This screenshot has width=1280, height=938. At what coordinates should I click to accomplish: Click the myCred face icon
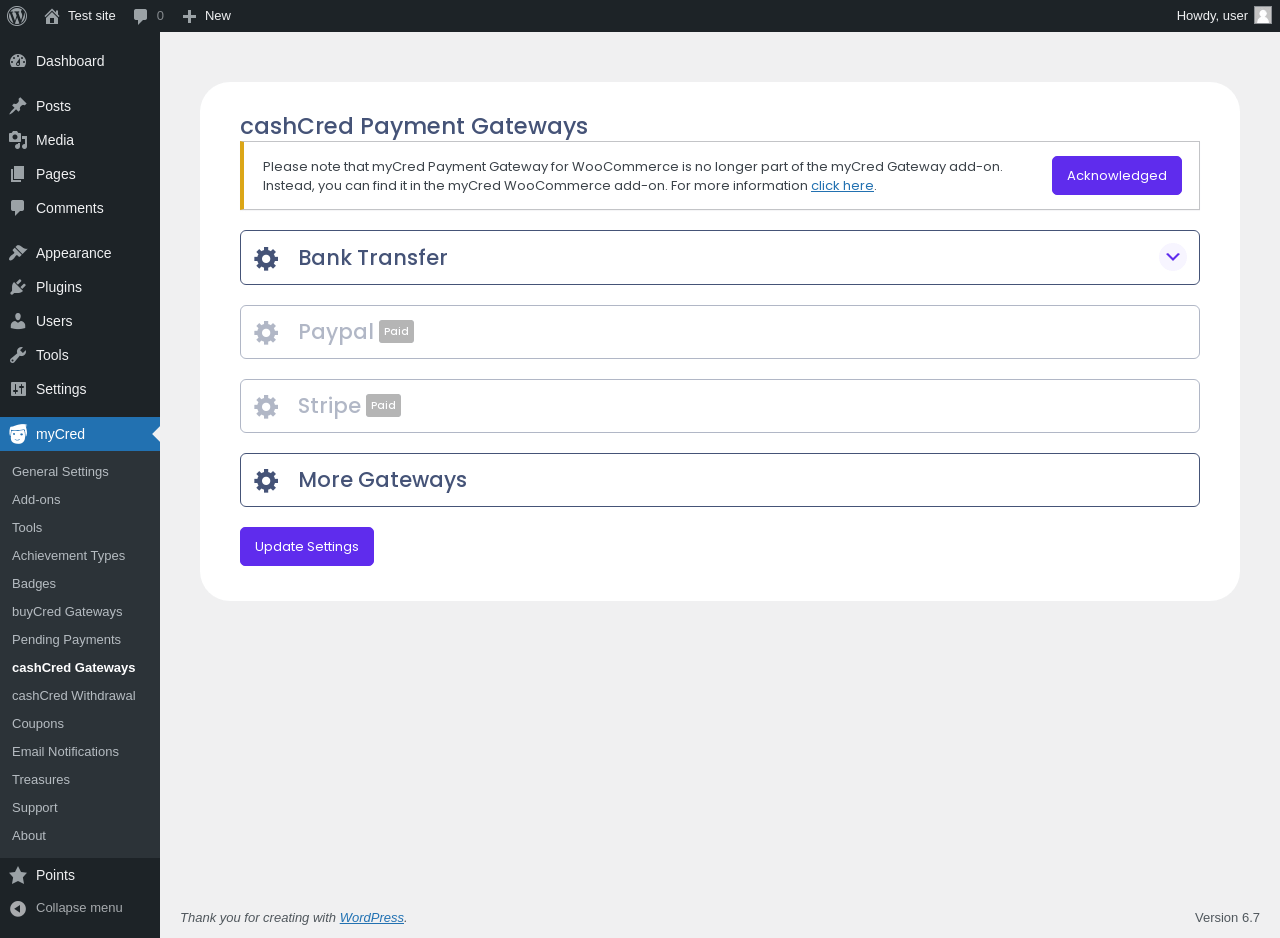(x=18, y=434)
